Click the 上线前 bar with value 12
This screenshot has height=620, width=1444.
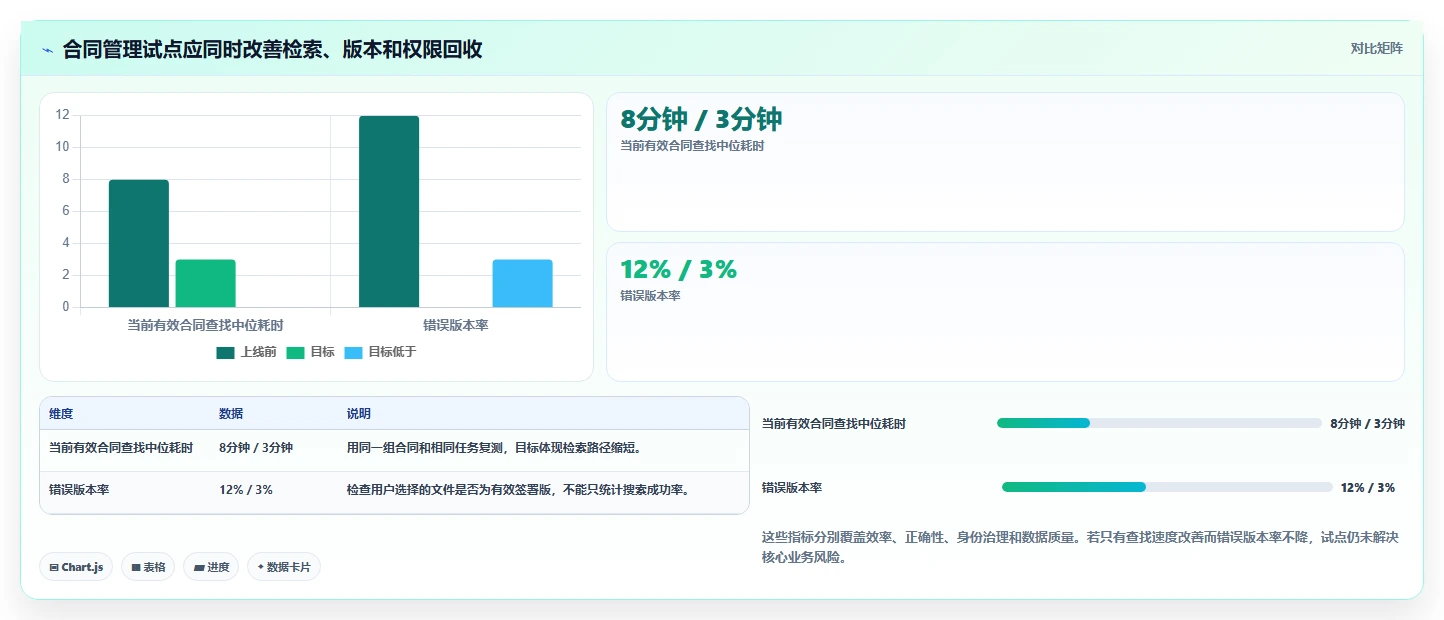point(389,211)
